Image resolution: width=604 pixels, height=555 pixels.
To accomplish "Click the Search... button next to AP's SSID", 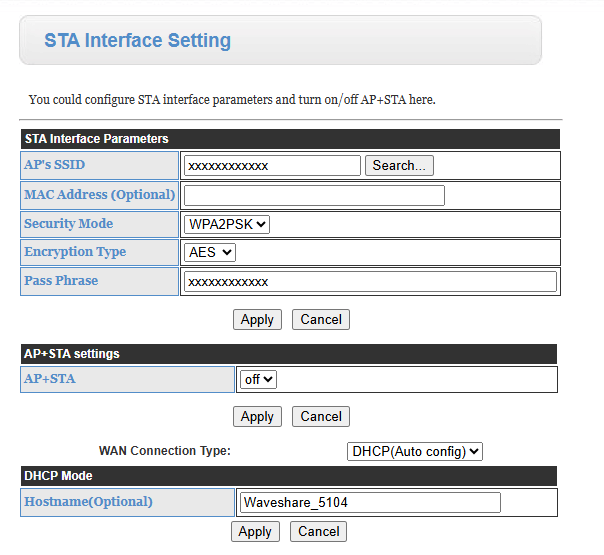I will click(x=399, y=166).
